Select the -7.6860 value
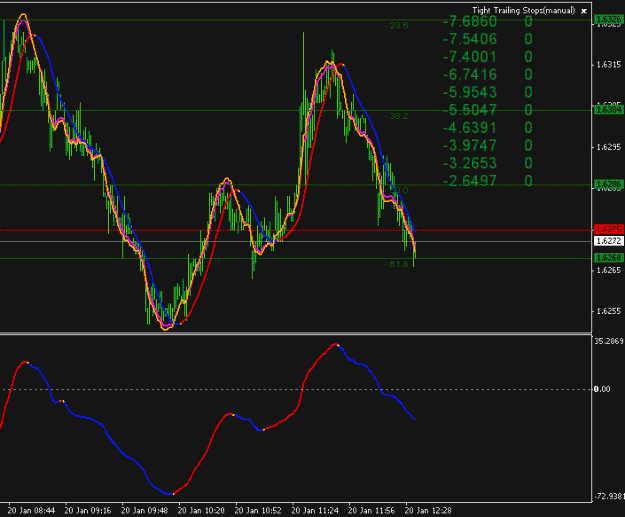 (x=470, y=21)
